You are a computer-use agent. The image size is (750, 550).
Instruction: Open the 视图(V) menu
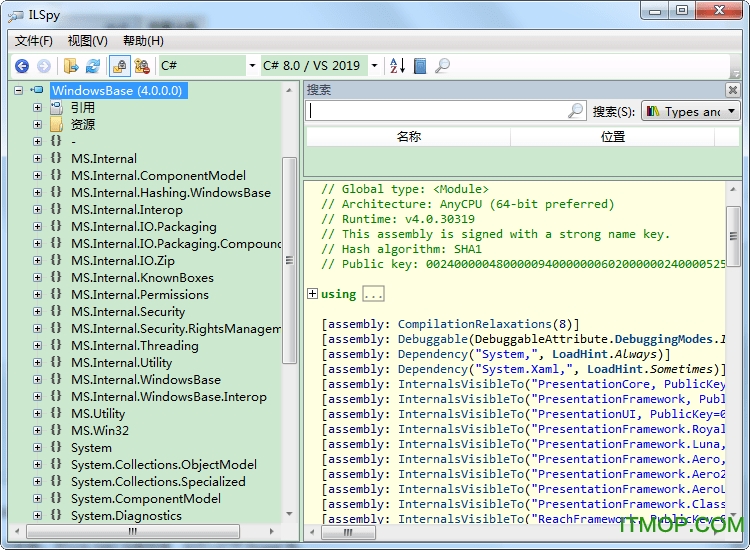[x=88, y=41]
